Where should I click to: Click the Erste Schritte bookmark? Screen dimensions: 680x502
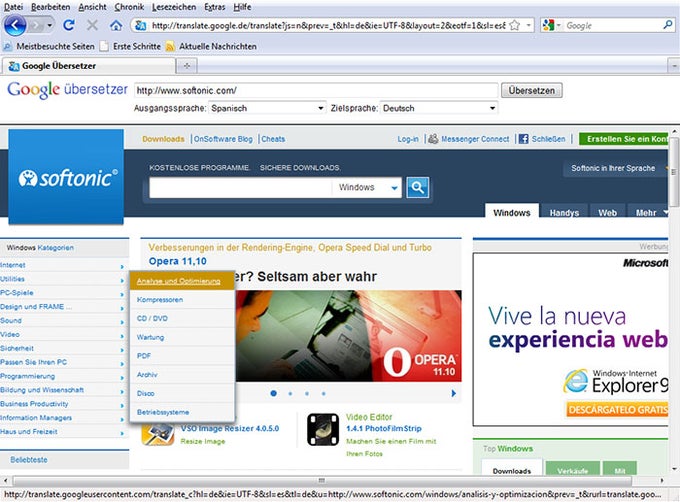click(x=130, y=46)
